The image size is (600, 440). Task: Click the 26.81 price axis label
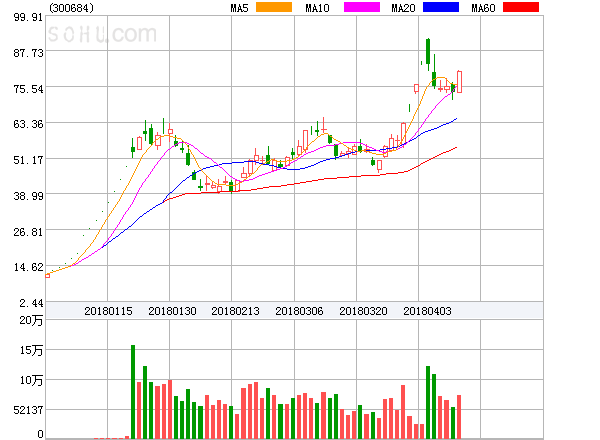28,232
